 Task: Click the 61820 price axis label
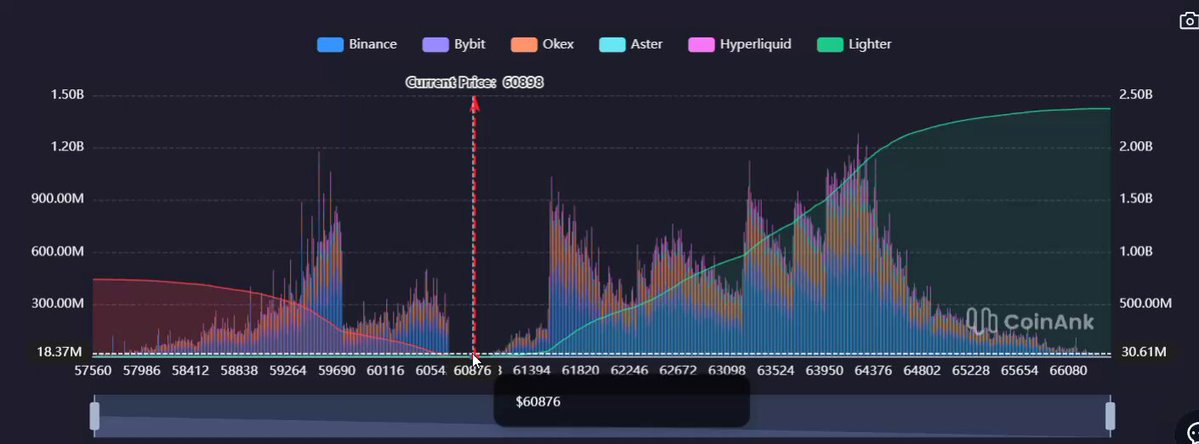(x=580, y=371)
